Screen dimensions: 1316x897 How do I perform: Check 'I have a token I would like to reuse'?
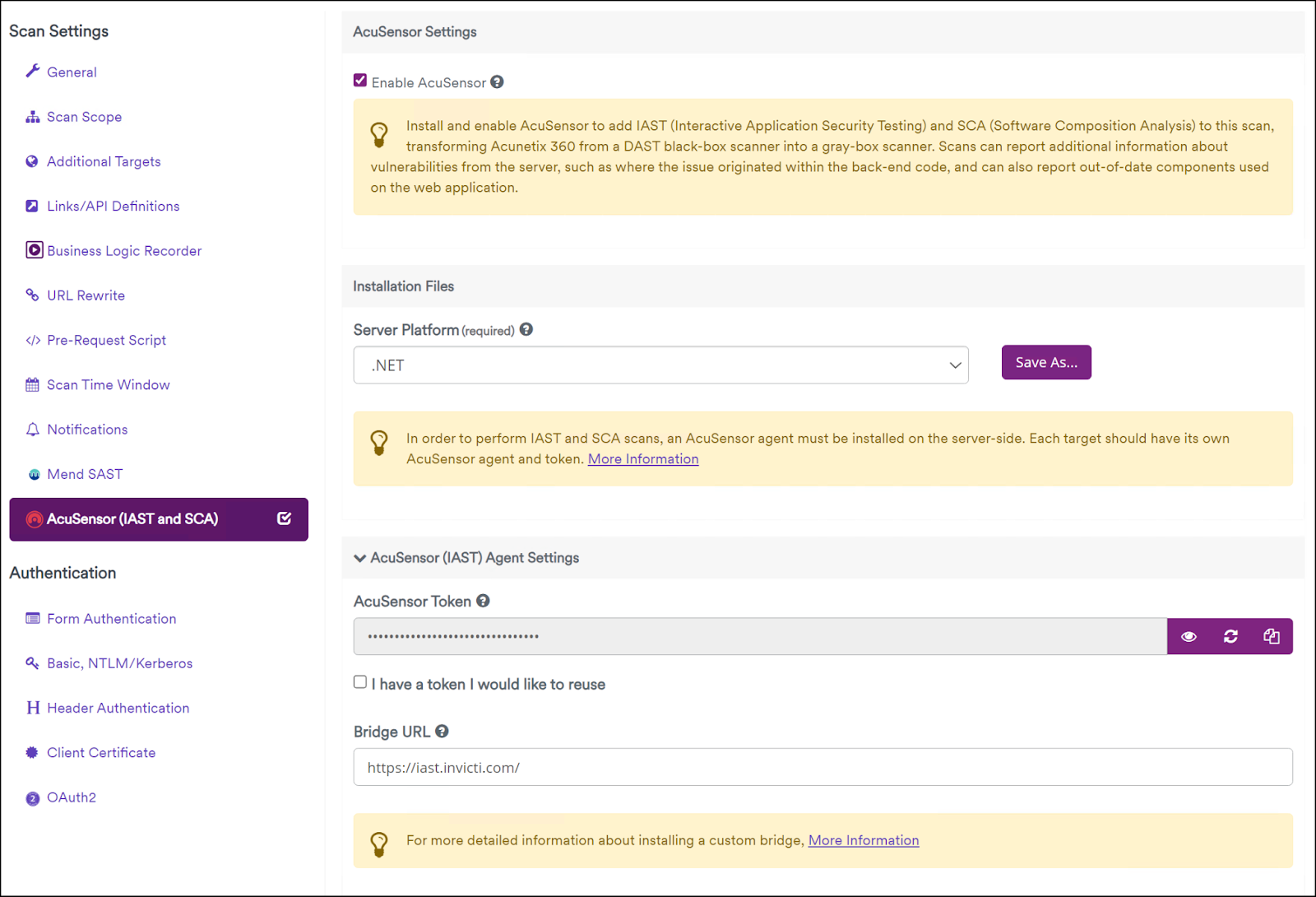360,682
